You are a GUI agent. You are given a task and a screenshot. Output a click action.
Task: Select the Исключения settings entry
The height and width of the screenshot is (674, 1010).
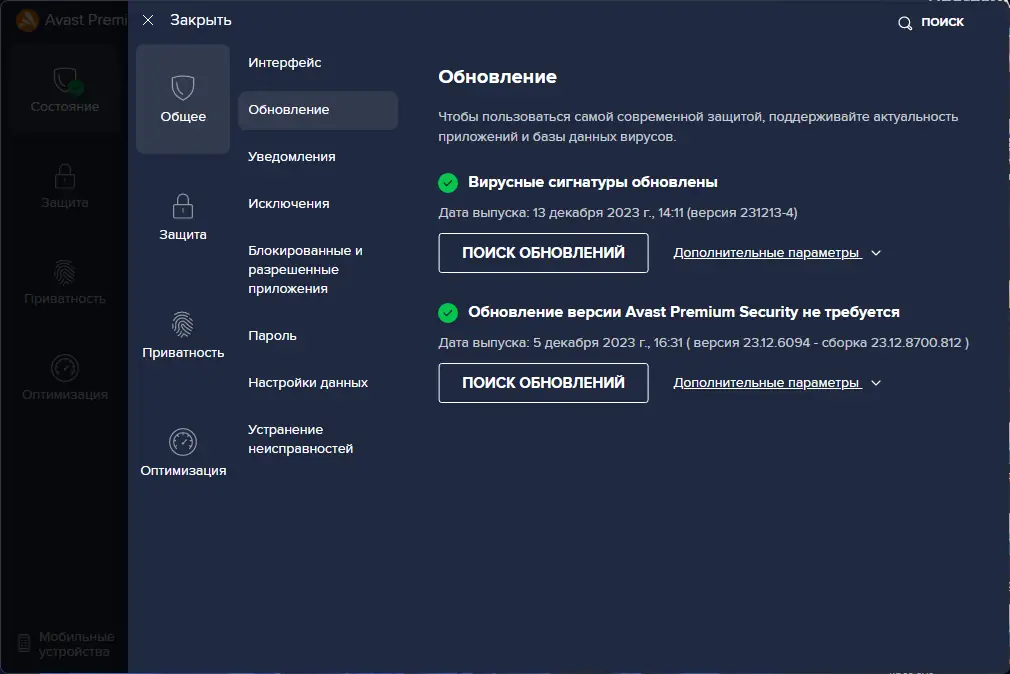click(x=288, y=203)
